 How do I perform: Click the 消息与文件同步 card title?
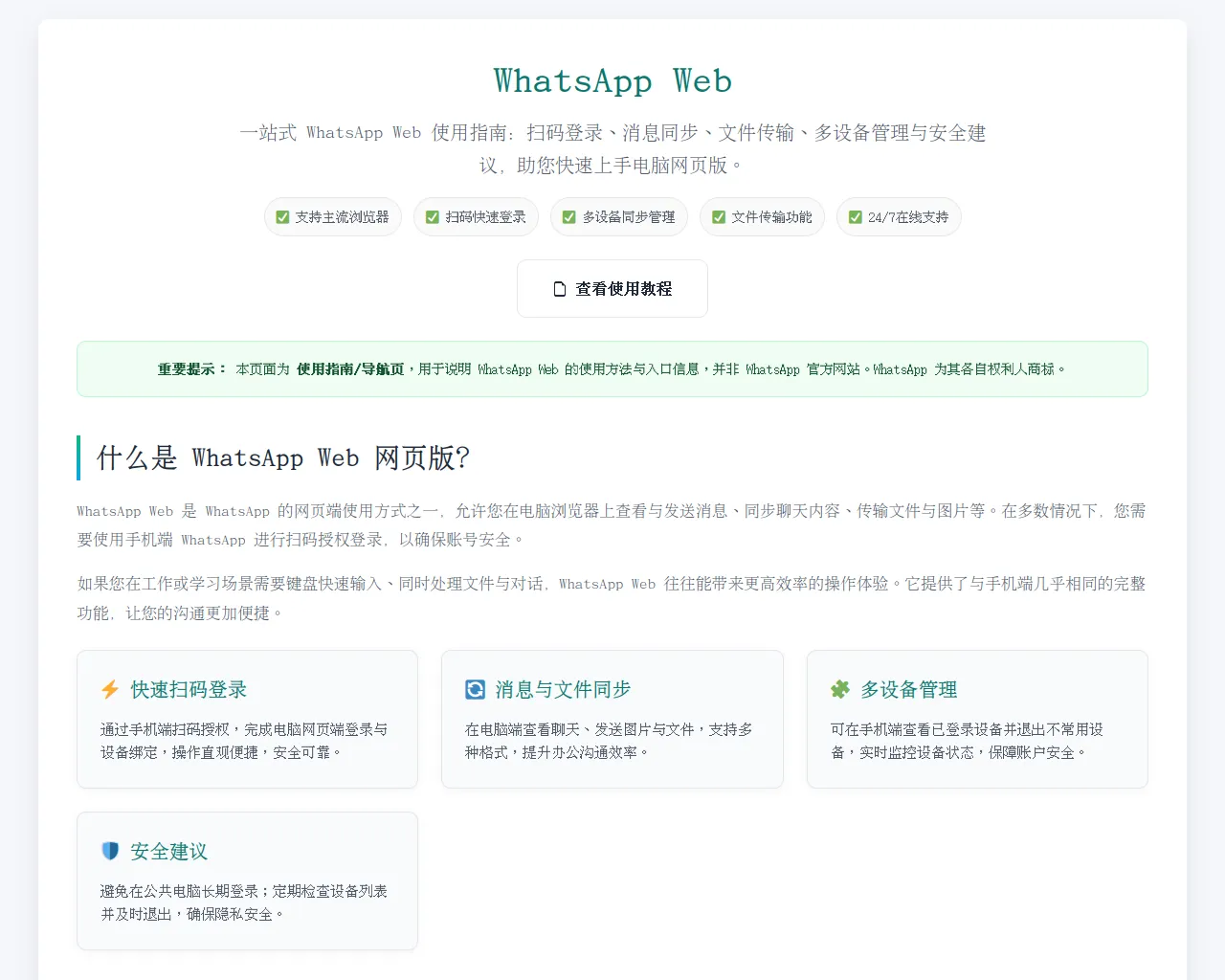[563, 690]
